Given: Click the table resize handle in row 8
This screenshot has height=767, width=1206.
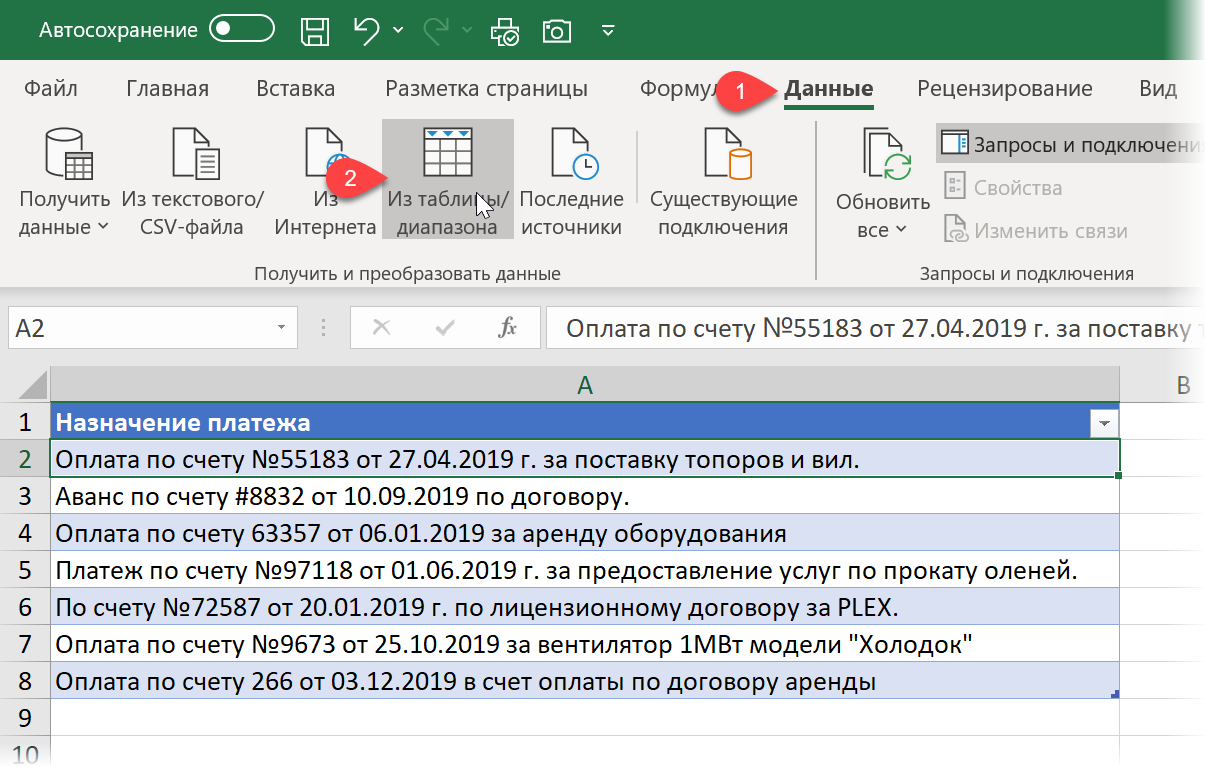Looking at the screenshot, I should [1115, 694].
